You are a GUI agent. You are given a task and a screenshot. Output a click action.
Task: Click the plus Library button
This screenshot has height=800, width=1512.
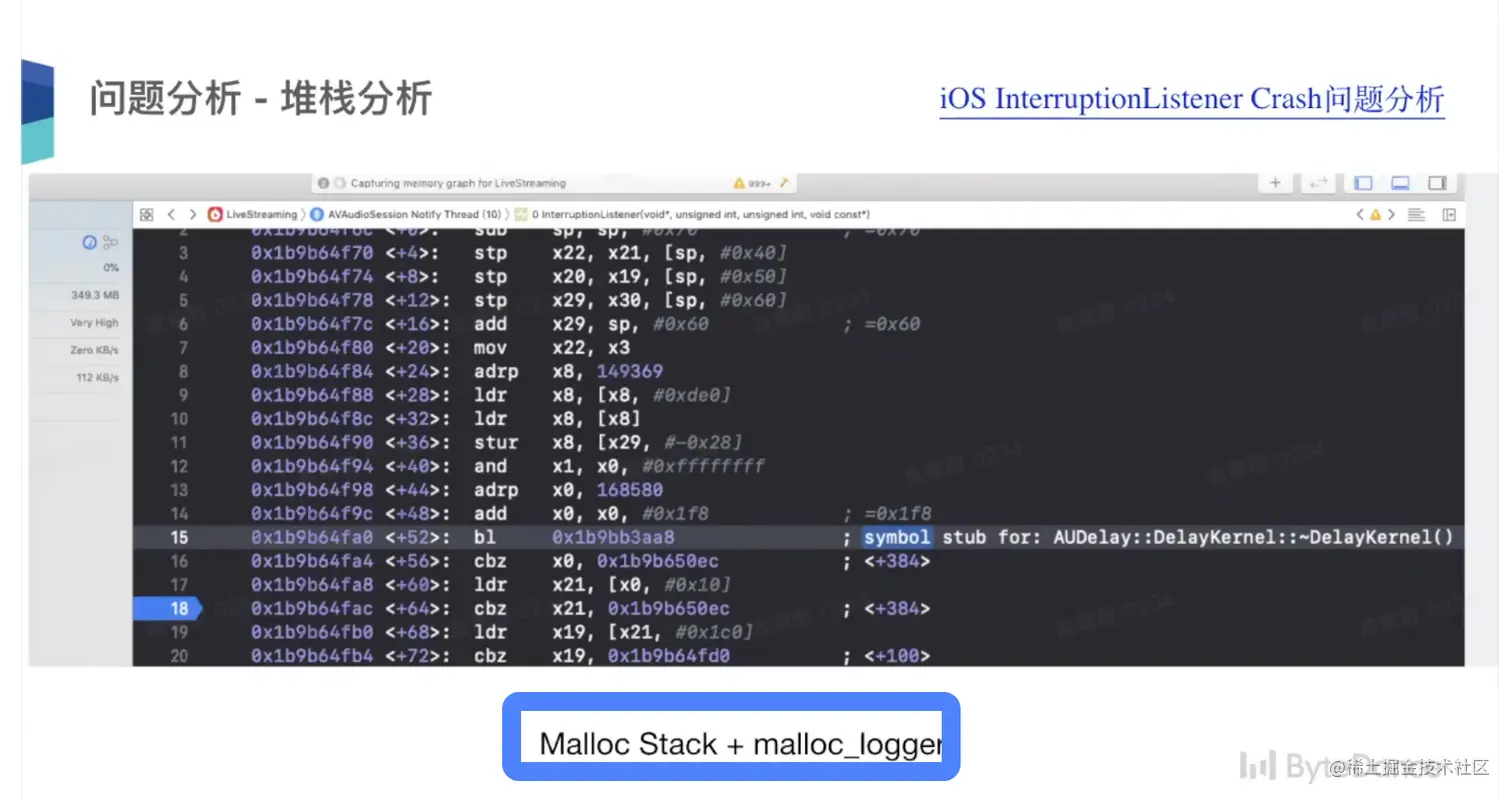pyautogui.click(x=1275, y=183)
